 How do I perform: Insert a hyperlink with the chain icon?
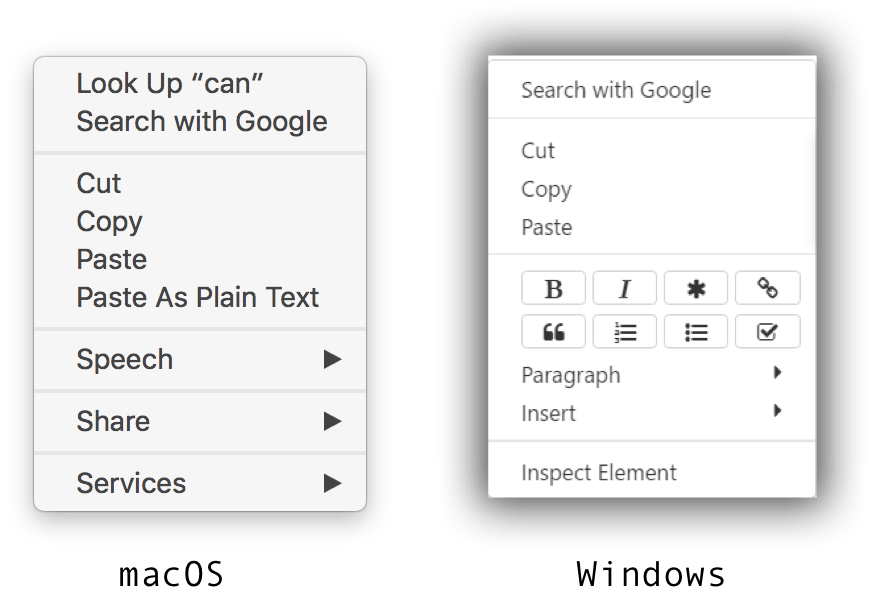(767, 289)
